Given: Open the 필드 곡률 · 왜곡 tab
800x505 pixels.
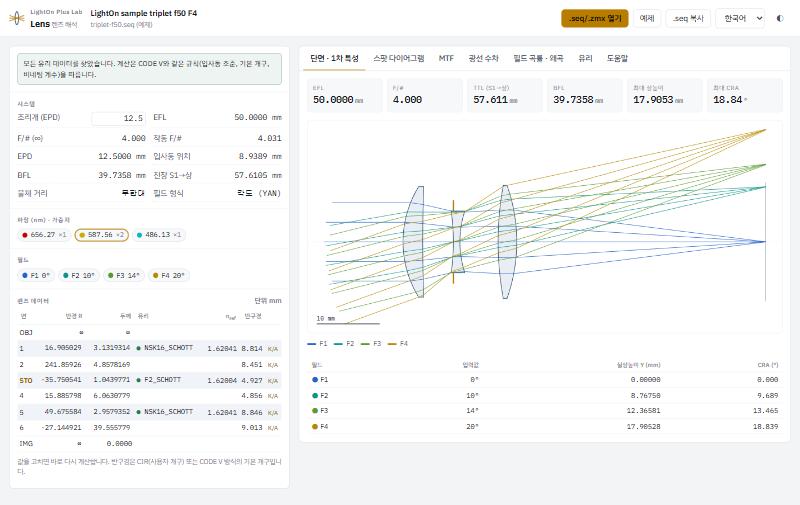Looking at the screenshot, I should [x=538, y=58].
